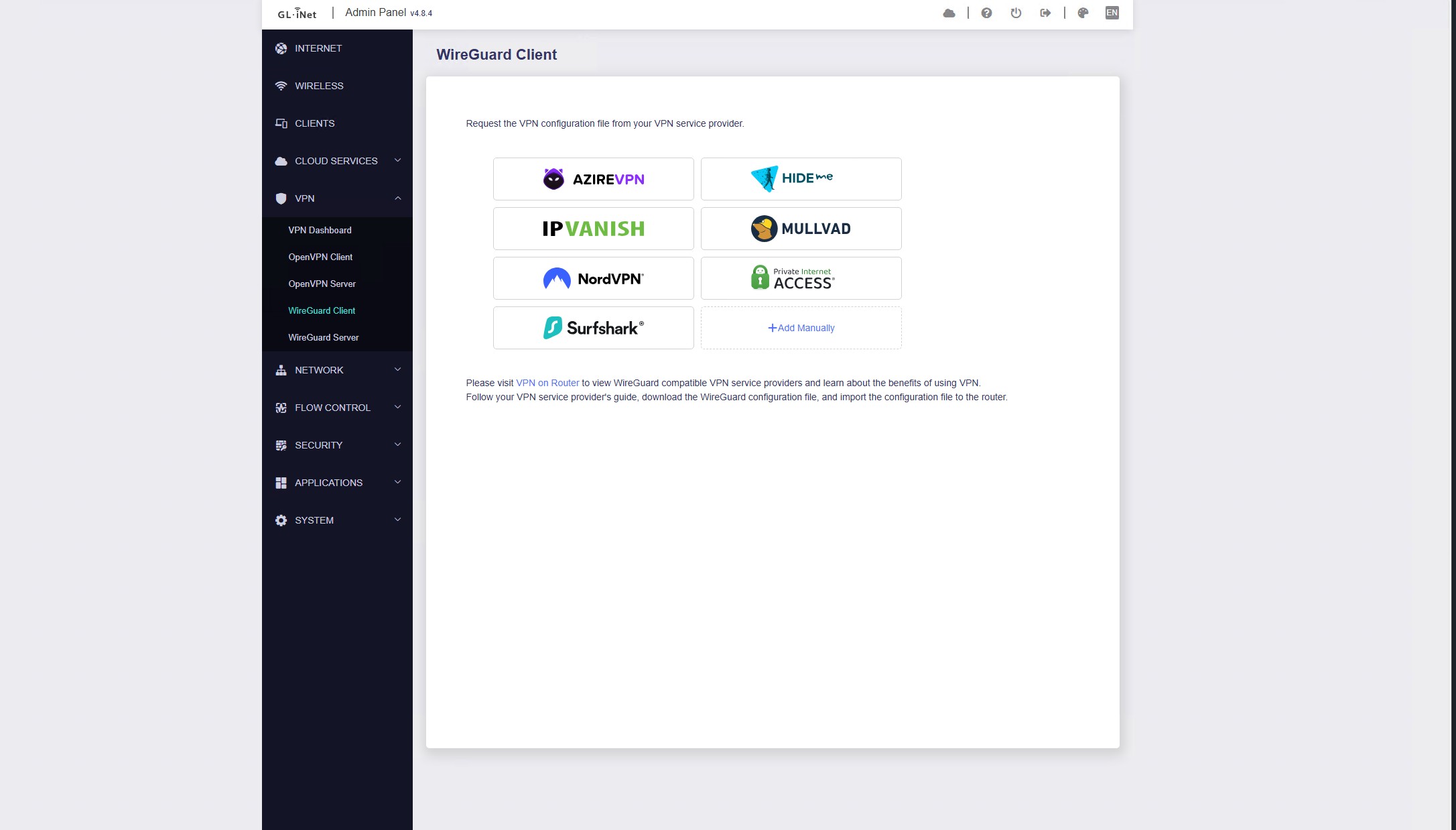Open the VPN Dashboard submenu item
1456x830 pixels.
point(320,230)
